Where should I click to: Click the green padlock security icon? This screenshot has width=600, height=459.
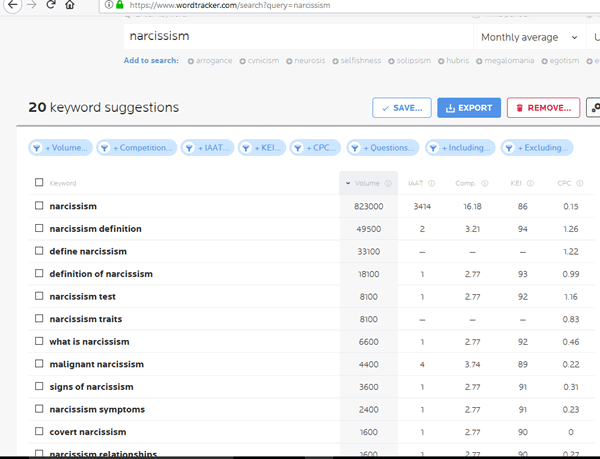[x=120, y=5]
